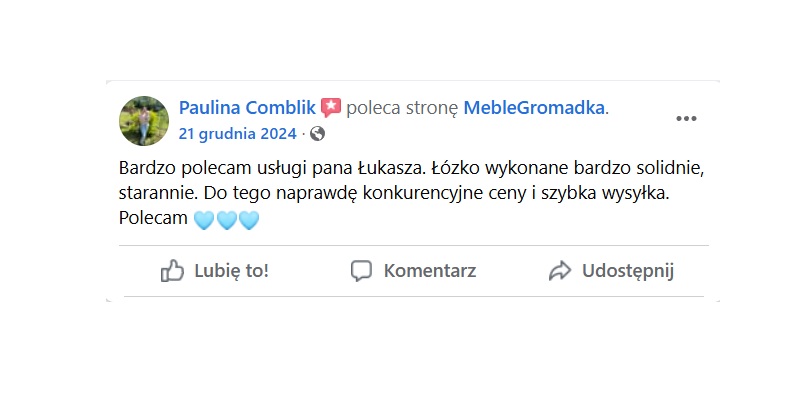Click the public globe privacy icon
The width and height of the screenshot is (800, 400).
[317, 133]
